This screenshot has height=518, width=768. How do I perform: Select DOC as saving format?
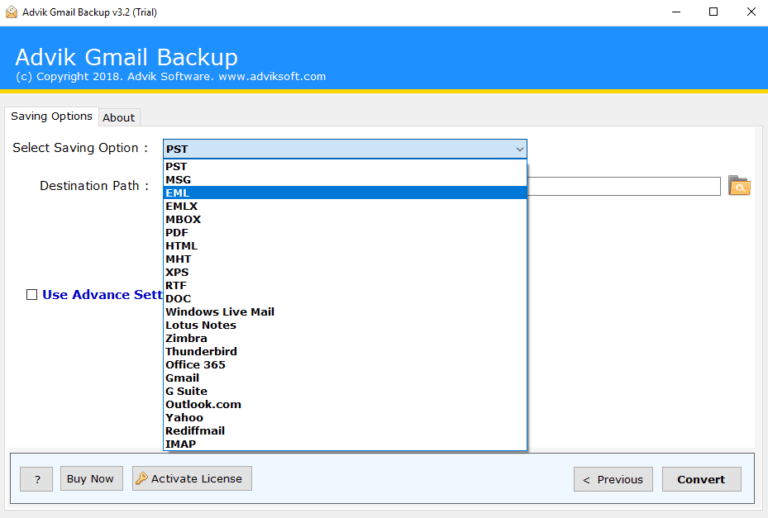pyautogui.click(x=345, y=299)
